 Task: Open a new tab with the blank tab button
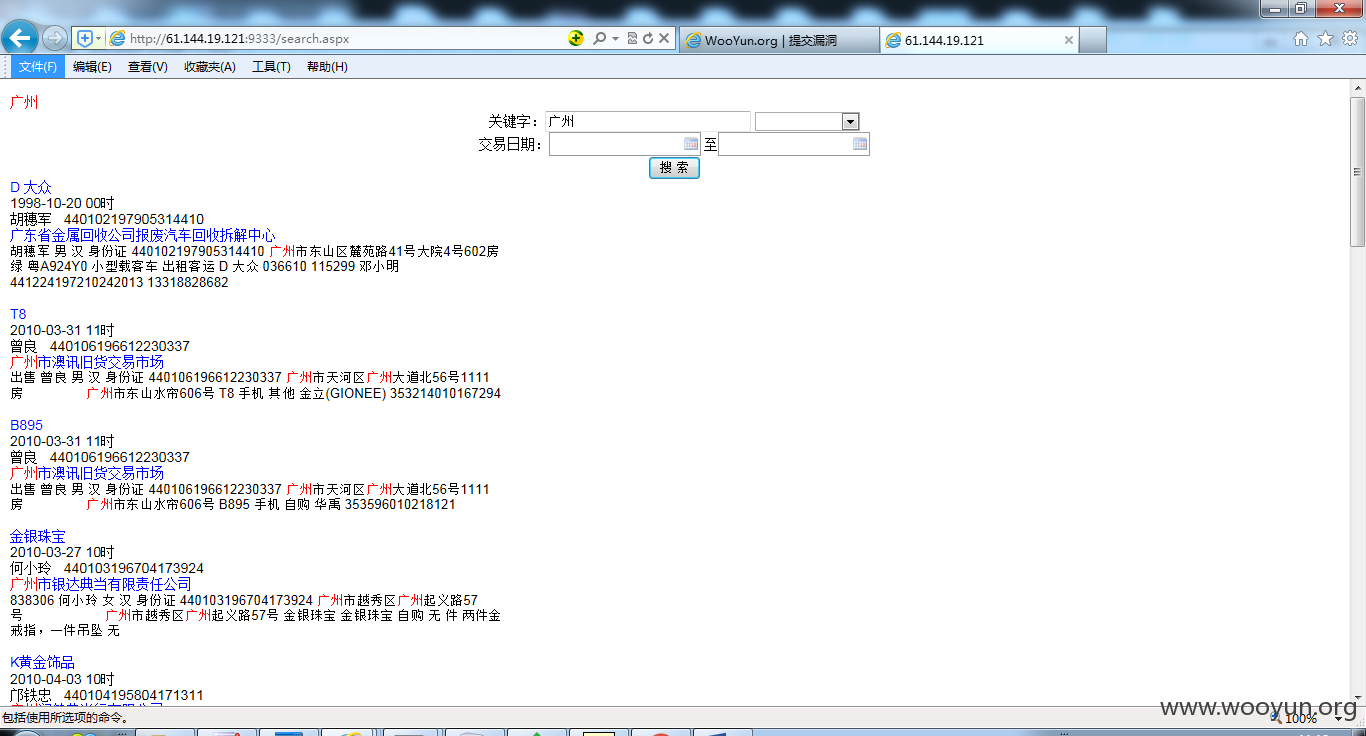click(x=1093, y=40)
